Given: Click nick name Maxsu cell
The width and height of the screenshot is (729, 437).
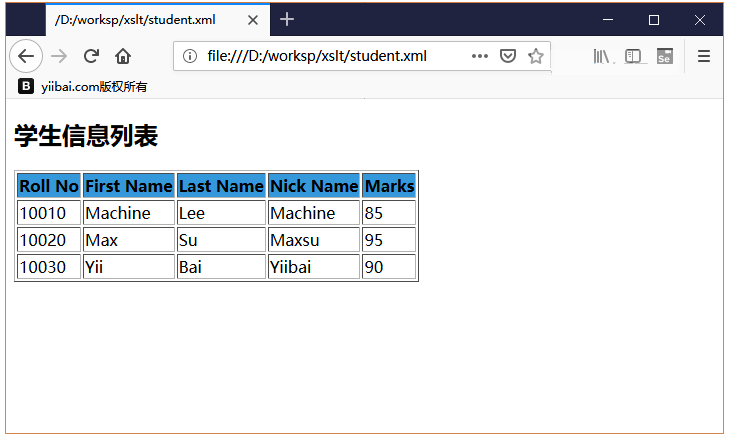Looking at the screenshot, I should 314,240.
